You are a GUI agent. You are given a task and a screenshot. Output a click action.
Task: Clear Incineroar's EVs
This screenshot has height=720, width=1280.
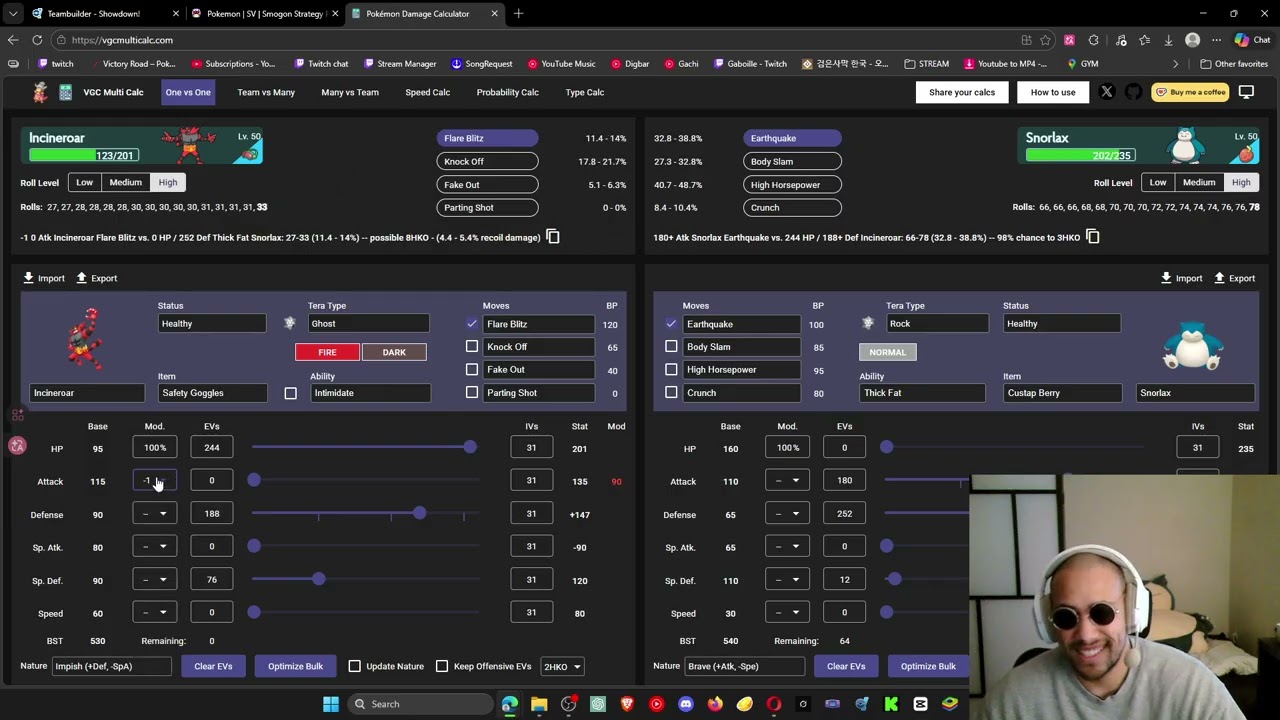pyautogui.click(x=213, y=666)
